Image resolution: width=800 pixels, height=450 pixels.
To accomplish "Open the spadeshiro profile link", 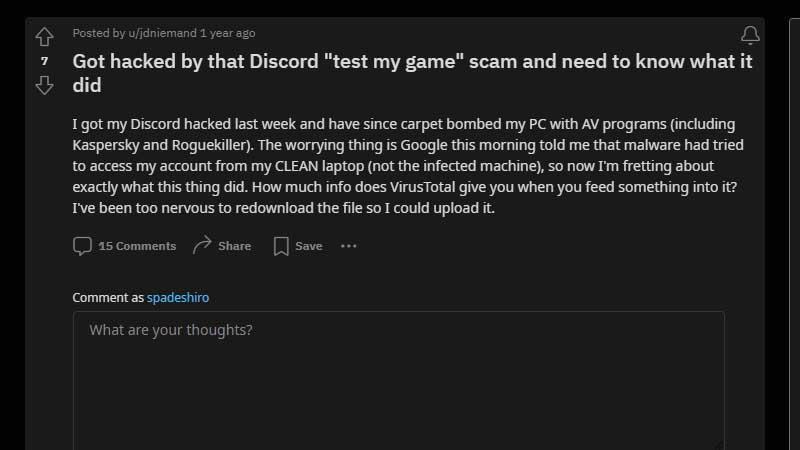I will [x=178, y=297].
